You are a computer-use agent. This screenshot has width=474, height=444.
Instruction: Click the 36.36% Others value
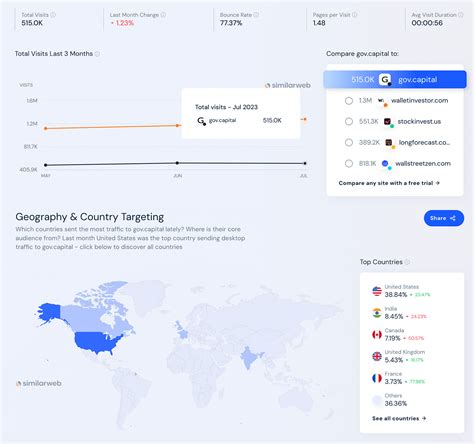(396, 404)
